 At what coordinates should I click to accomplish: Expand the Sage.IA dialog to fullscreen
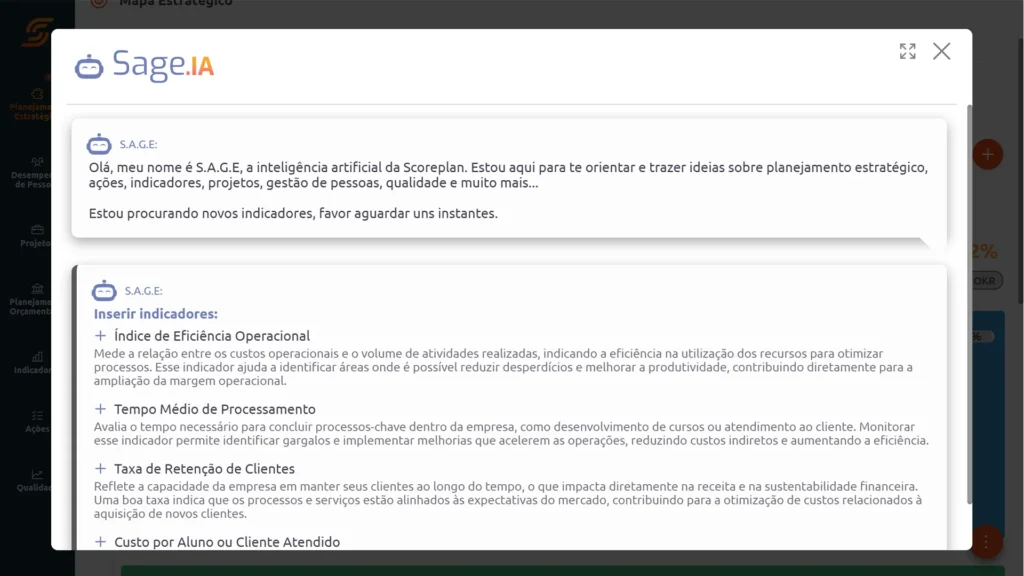(x=907, y=51)
